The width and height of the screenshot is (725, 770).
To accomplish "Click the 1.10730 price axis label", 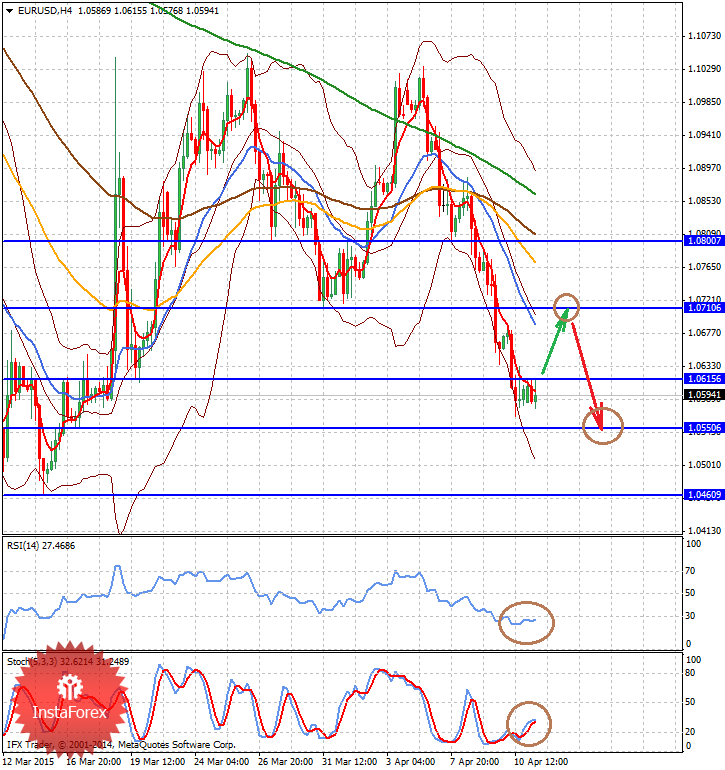I will pyautogui.click(x=704, y=36).
